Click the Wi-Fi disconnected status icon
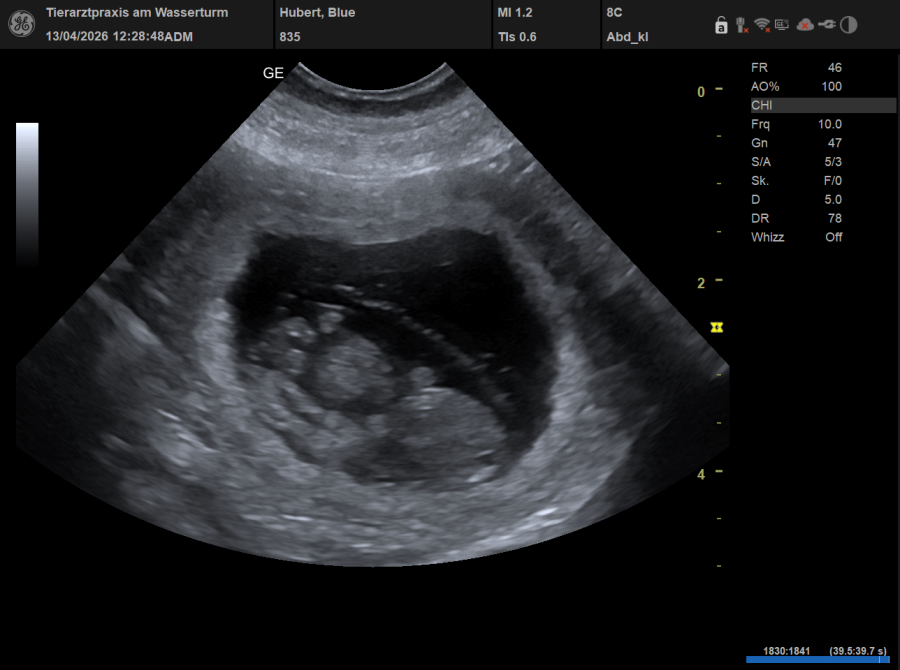This screenshot has width=900, height=670. 762,25
